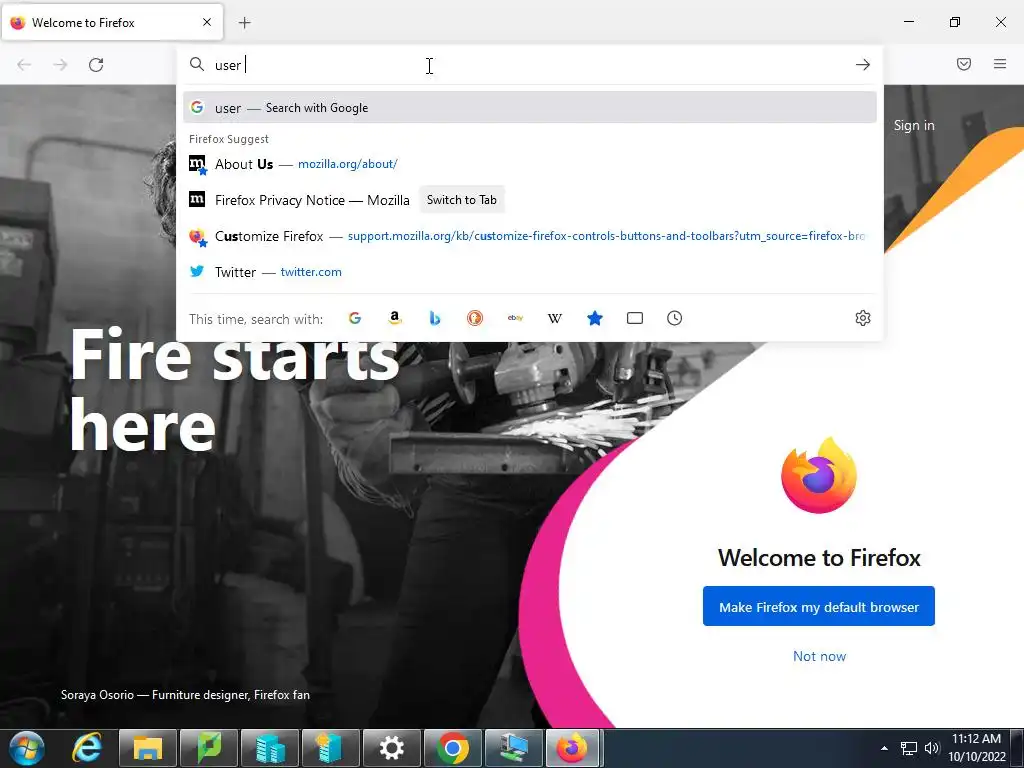Open the About Us mozilla.org suggestion
This screenshot has width=1024, height=768.
tap(530, 164)
